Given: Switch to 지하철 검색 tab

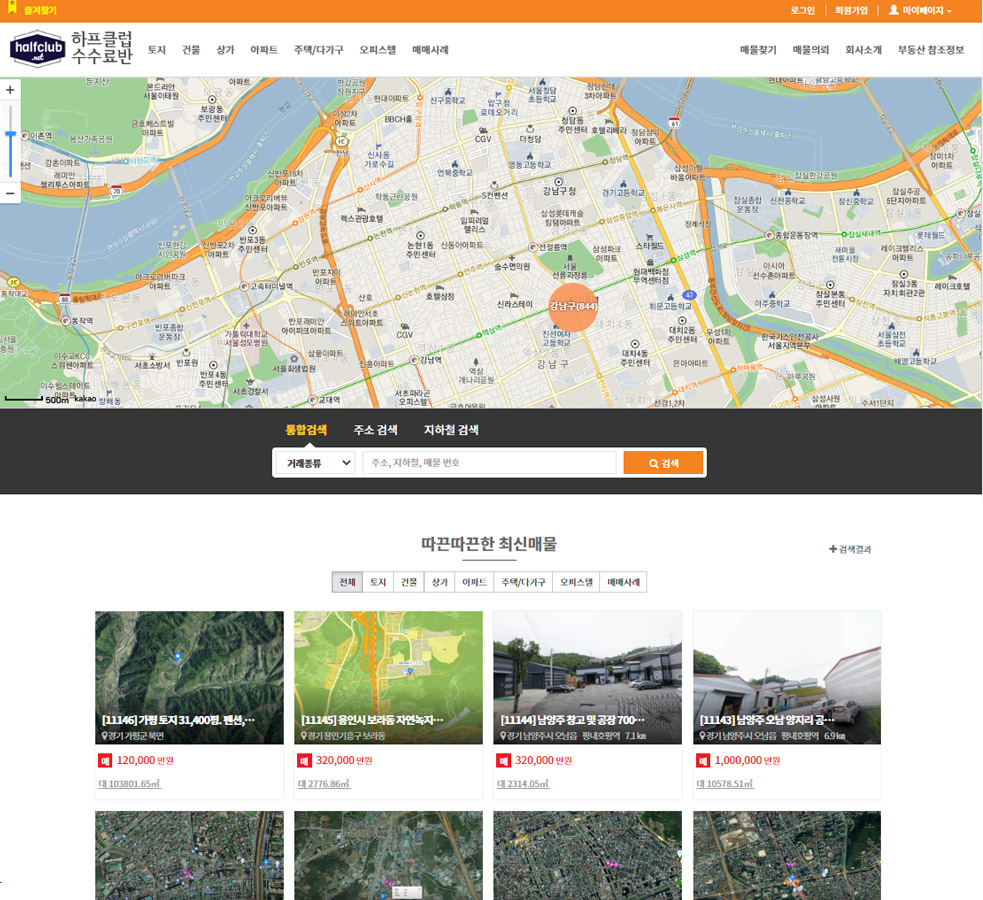Looking at the screenshot, I should 450,430.
